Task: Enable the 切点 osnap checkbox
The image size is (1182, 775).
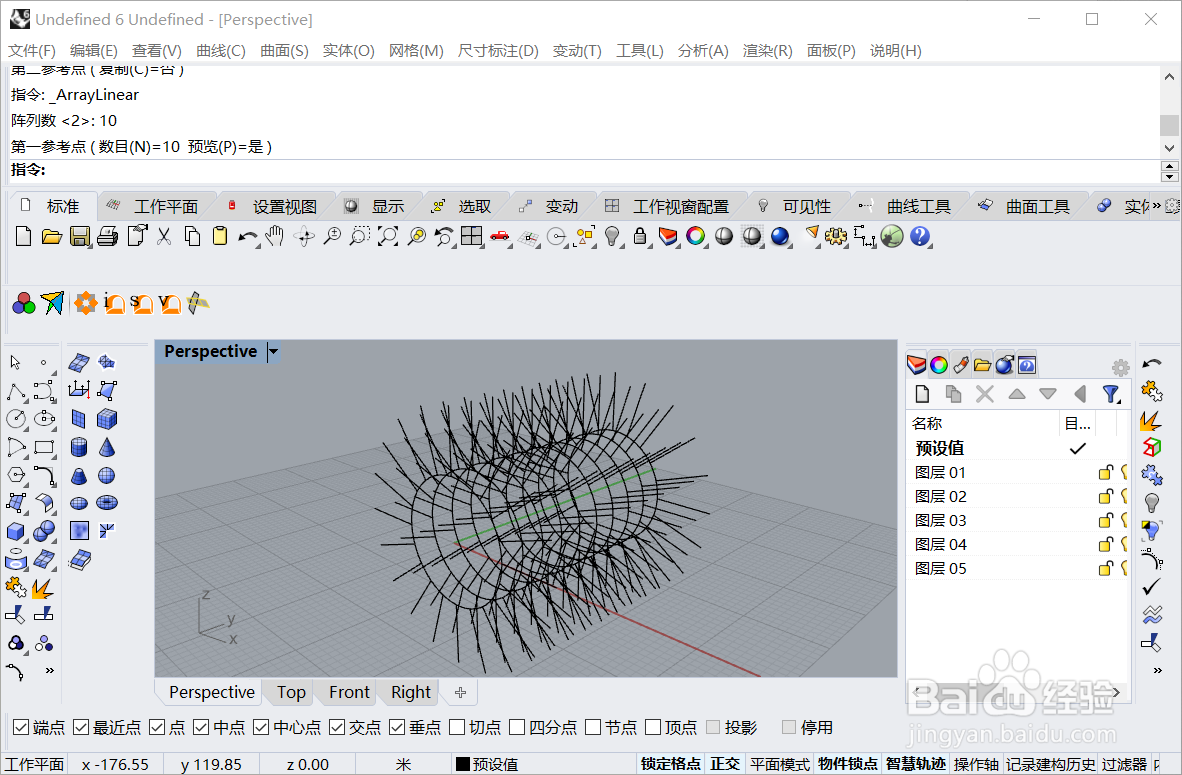Action: pos(457,728)
